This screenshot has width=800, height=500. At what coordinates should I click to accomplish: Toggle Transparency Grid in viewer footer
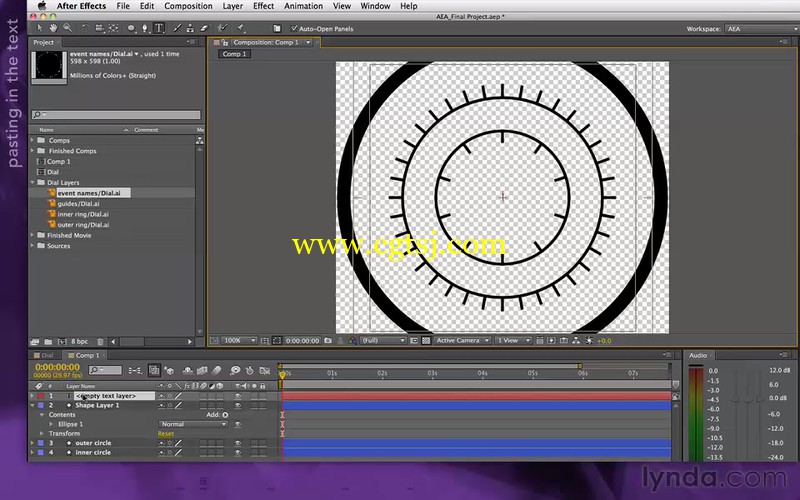tap(426, 340)
